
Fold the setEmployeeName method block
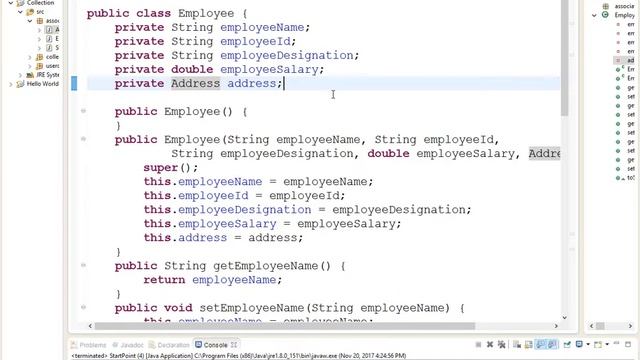pyautogui.click(x=83, y=307)
